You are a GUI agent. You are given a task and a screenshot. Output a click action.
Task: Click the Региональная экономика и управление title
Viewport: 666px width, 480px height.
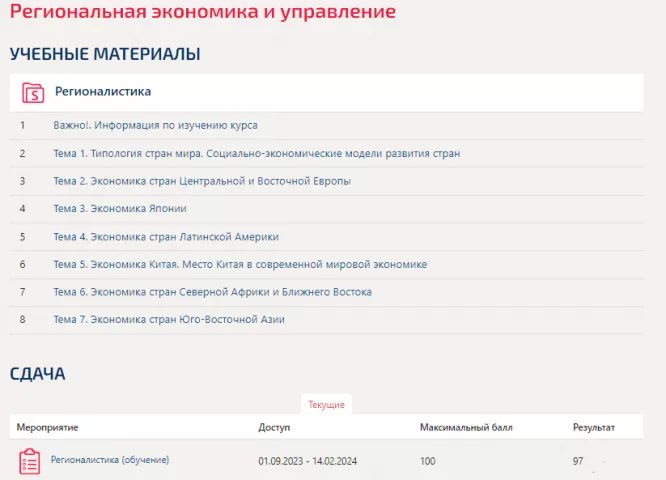point(203,11)
